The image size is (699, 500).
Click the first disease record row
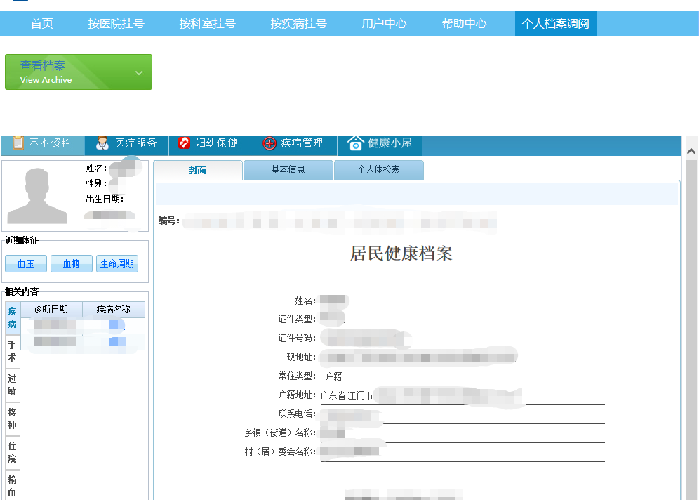82,325
